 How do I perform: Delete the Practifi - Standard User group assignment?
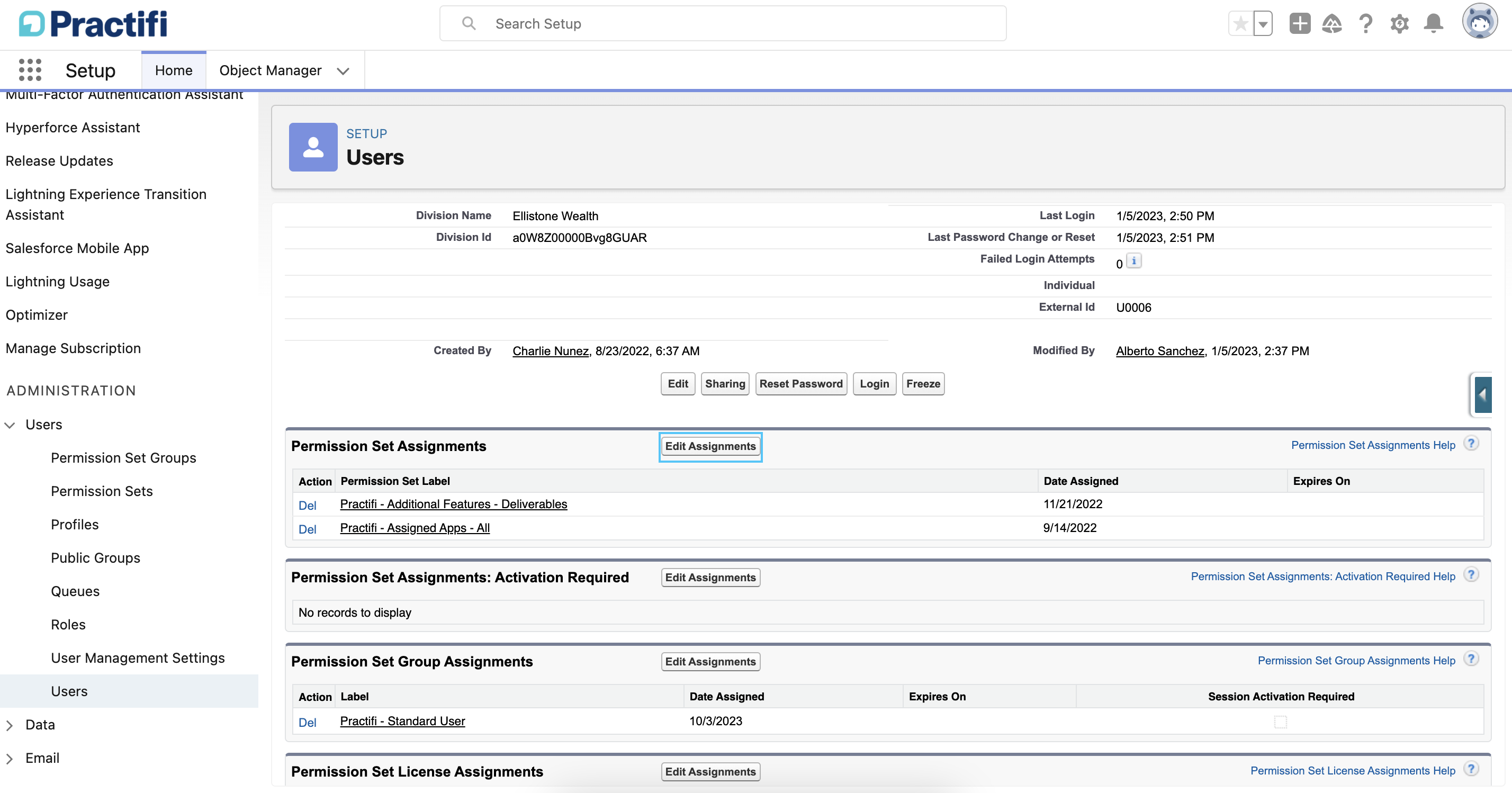click(307, 723)
